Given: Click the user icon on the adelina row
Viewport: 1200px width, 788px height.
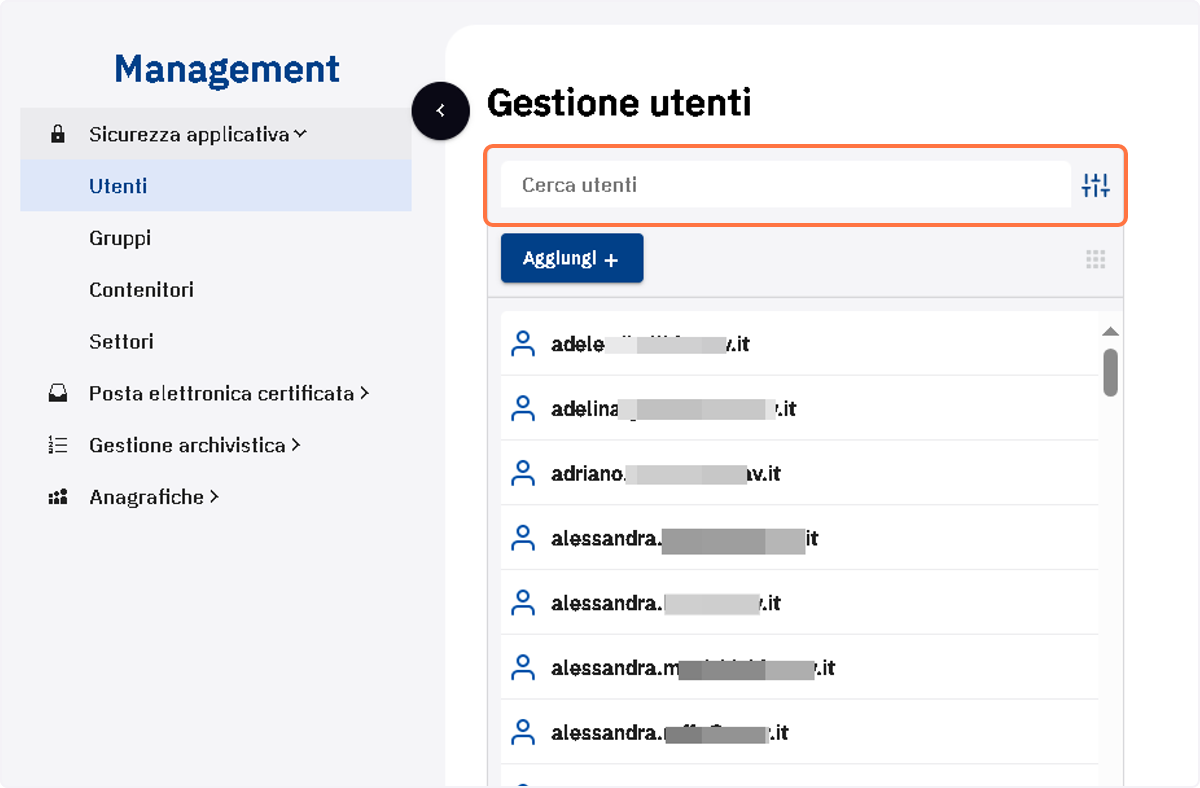Looking at the screenshot, I should (523, 409).
